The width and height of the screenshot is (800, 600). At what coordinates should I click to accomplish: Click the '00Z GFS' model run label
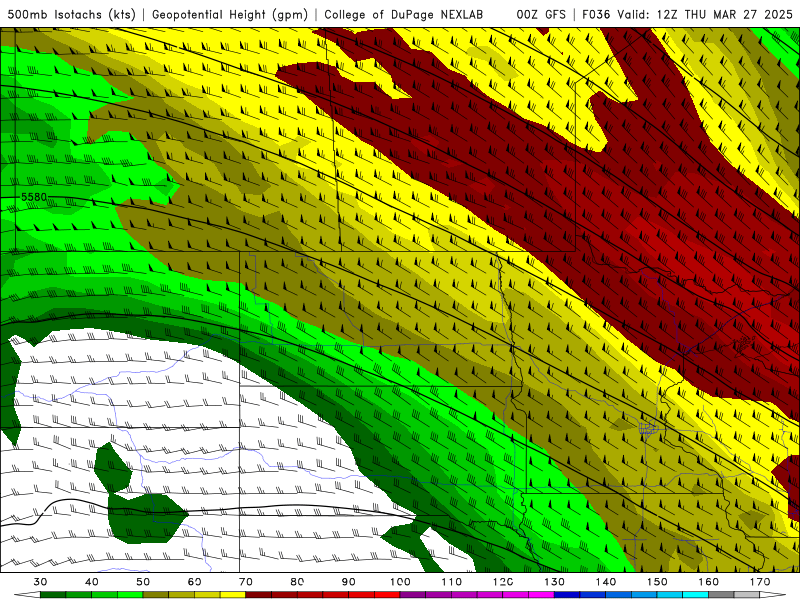point(541,15)
